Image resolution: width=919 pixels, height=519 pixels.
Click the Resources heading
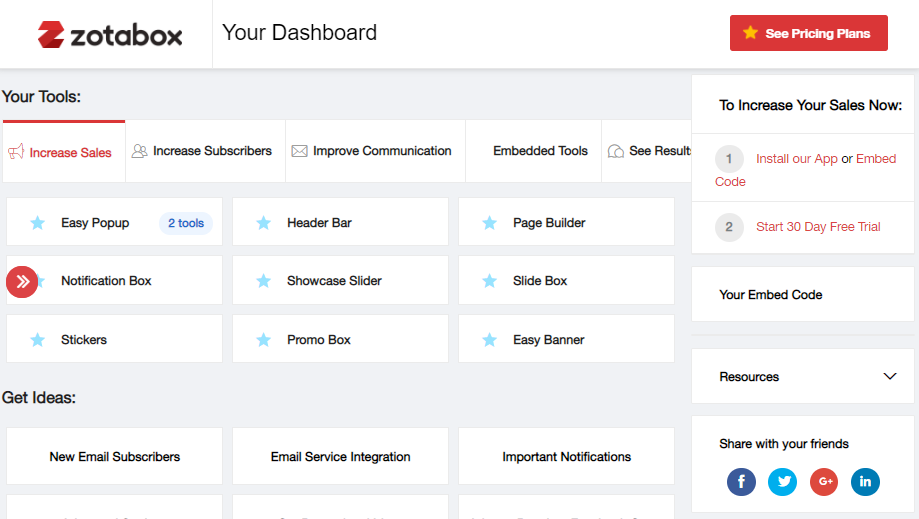[749, 377]
